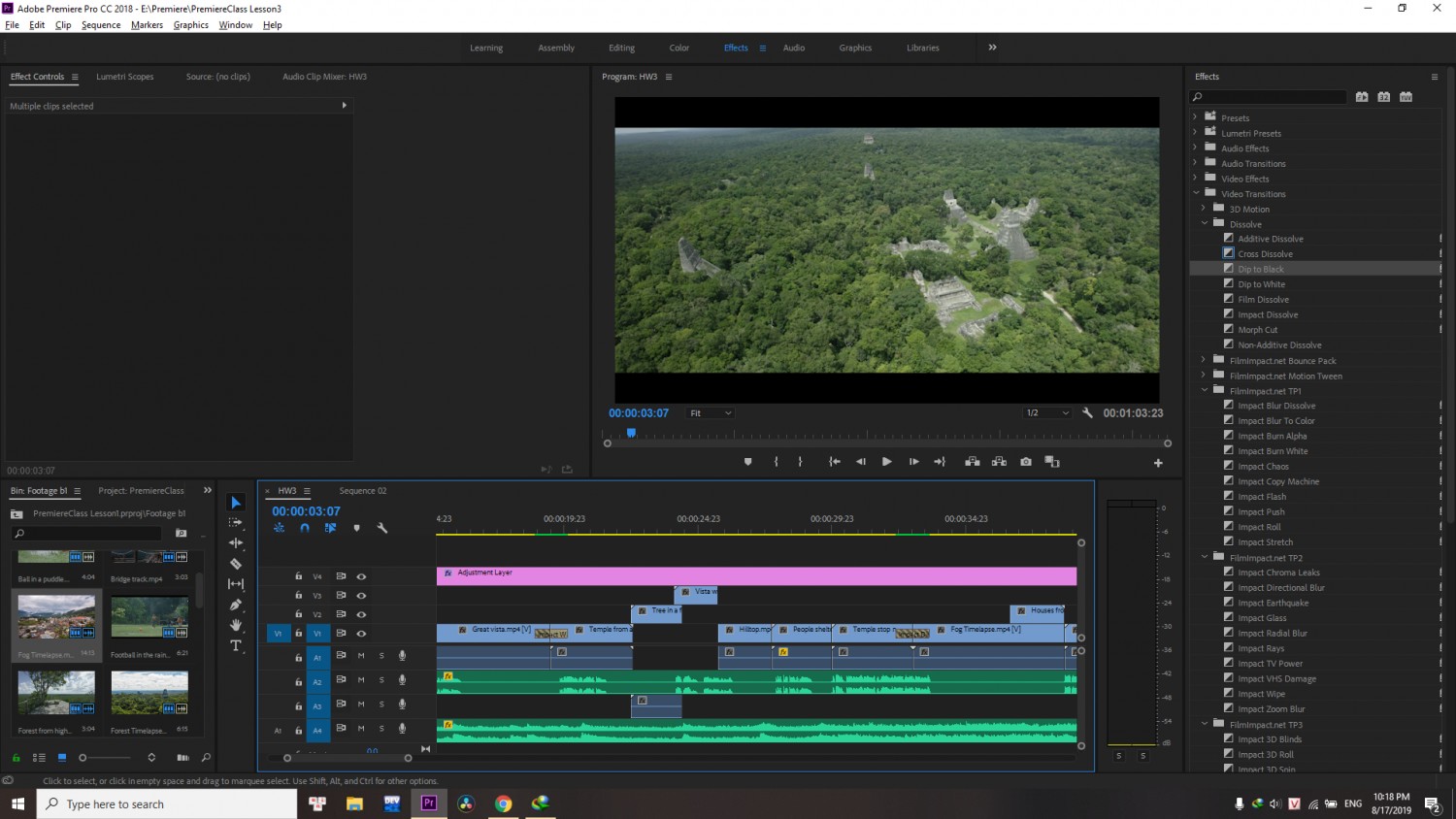Screen dimensions: 1456x819
Task: Open Chrome from the Windows taskbar
Action: (503, 803)
